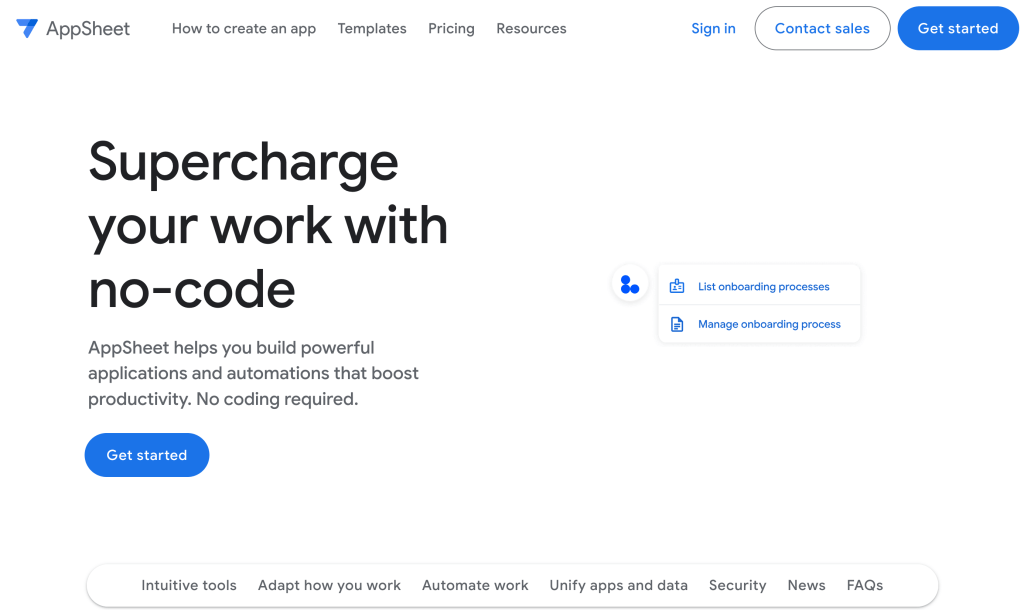Select the Manage onboarding process option

(768, 323)
